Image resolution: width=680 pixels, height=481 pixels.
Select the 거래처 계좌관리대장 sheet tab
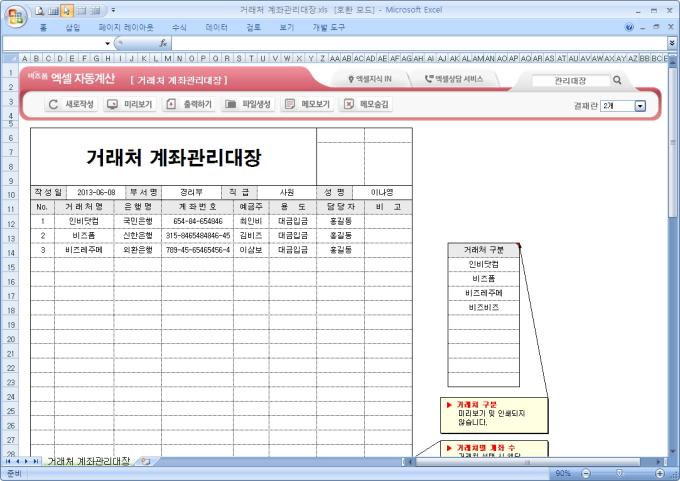[x=88, y=461]
